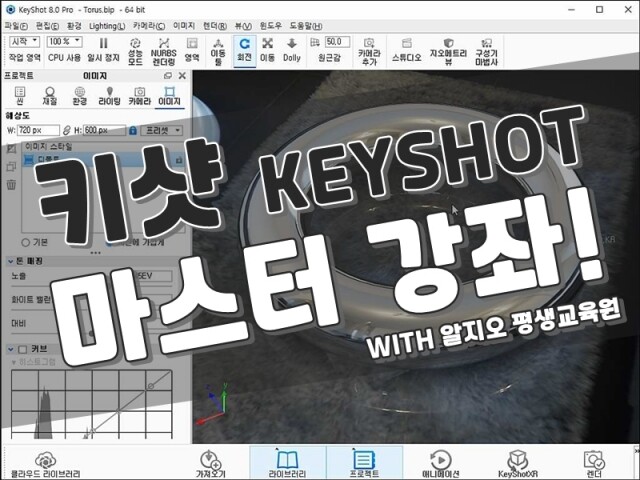Select the Tumble (회전) camera tool
Viewport: 640px width, 480px height.
pyautogui.click(x=244, y=49)
